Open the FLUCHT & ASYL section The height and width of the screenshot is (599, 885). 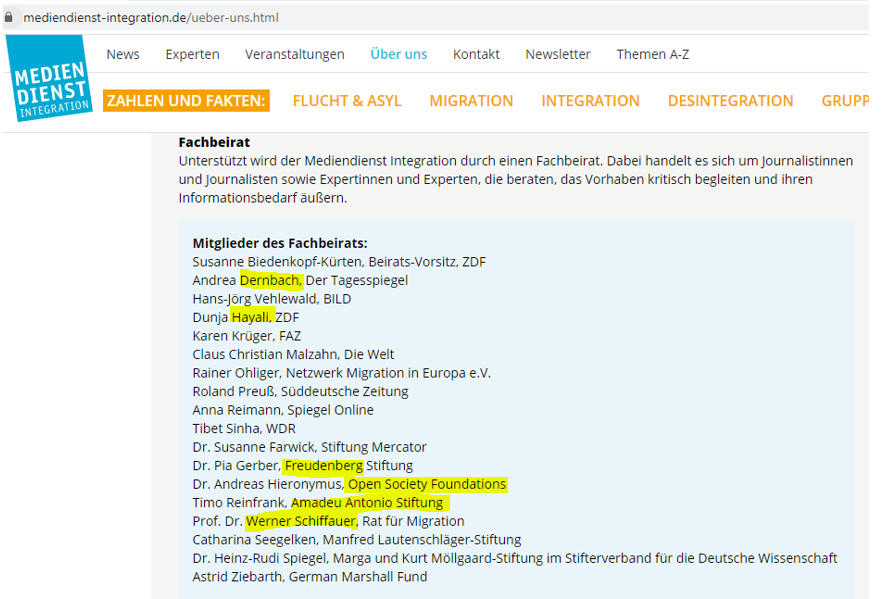click(x=347, y=100)
